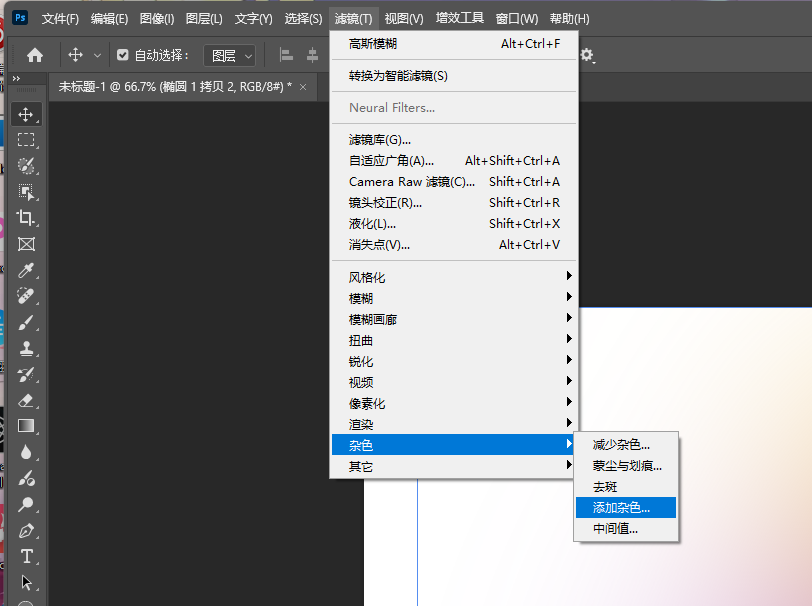Image resolution: width=812 pixels, height=606 pixels.
Task: Open the 编辑(E) menu
Action: point(109,19)
